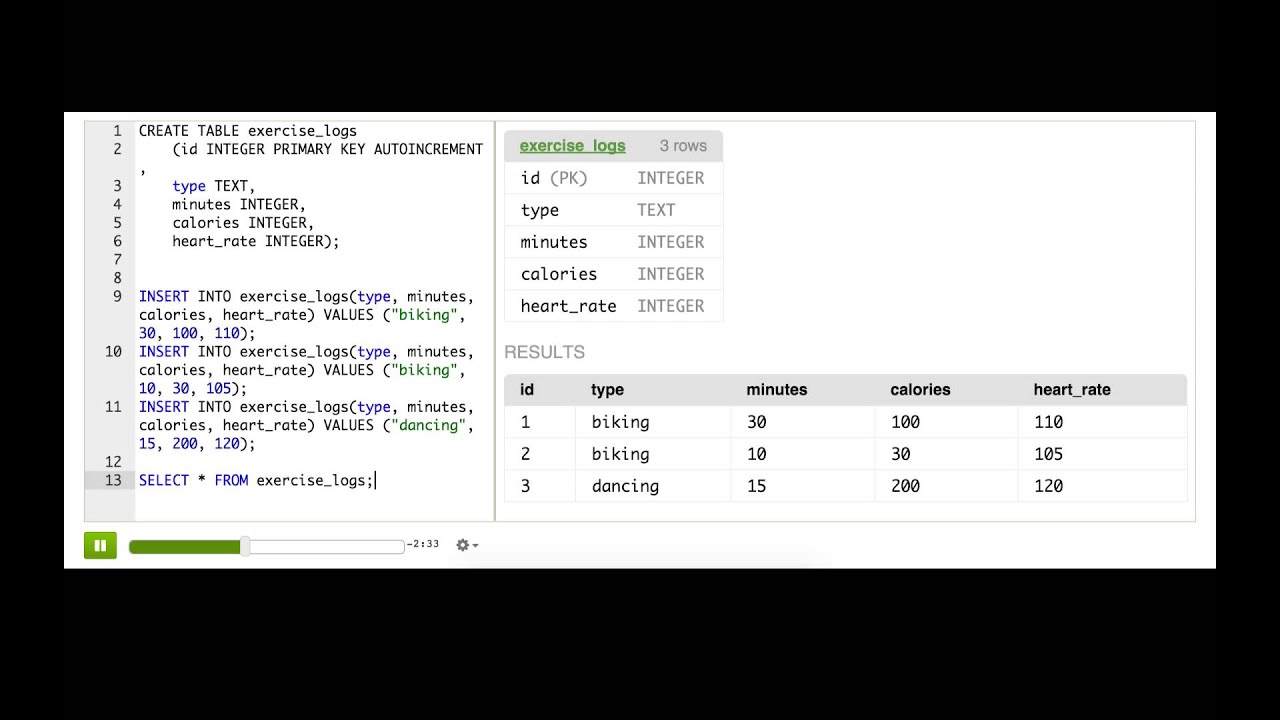Open the settings gear dropdown
Viewport: 1280px width, 720px height.
[467, 545]
